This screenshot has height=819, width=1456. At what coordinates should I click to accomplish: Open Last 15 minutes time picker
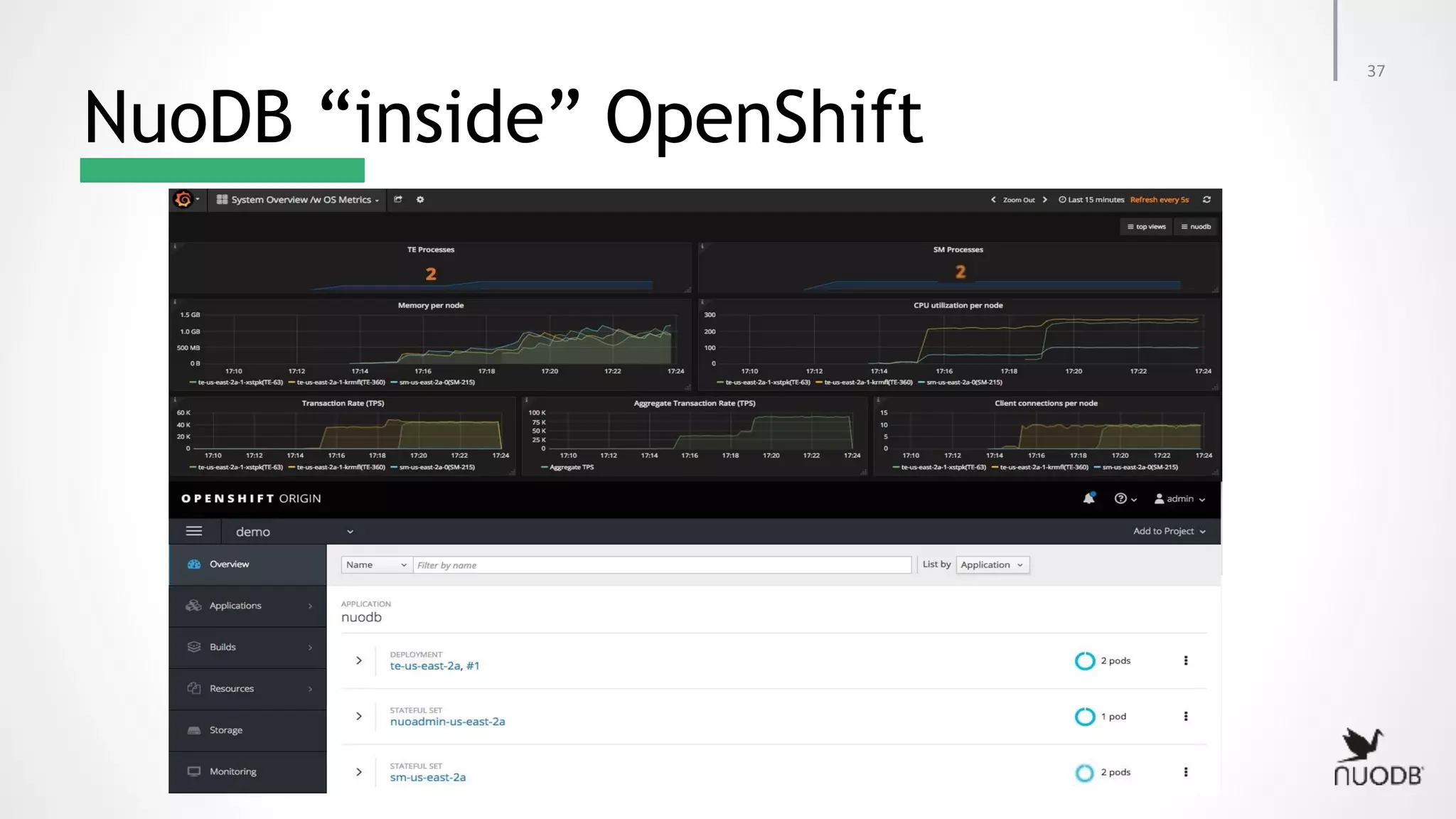point(1091,200)
